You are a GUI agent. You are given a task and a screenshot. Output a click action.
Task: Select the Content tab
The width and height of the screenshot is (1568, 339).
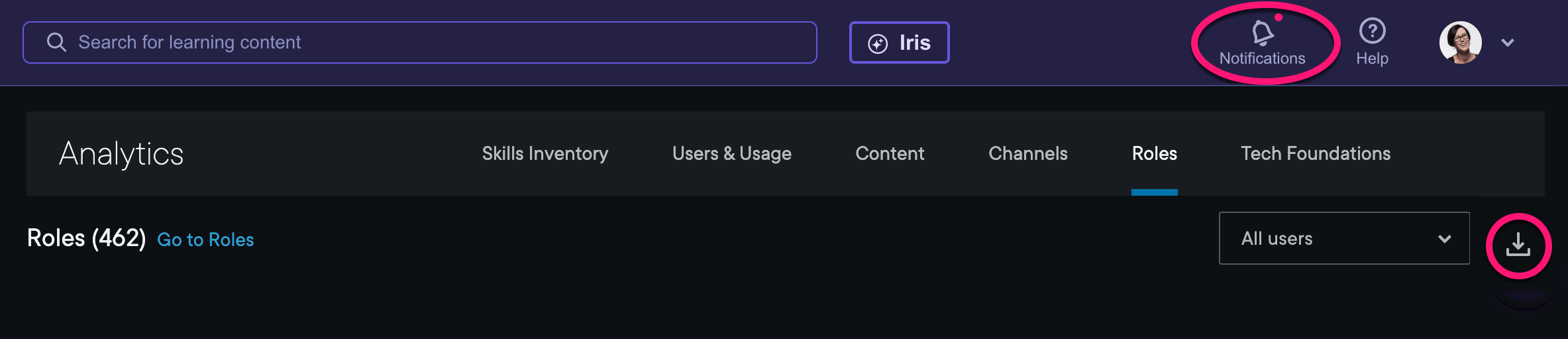889,154
